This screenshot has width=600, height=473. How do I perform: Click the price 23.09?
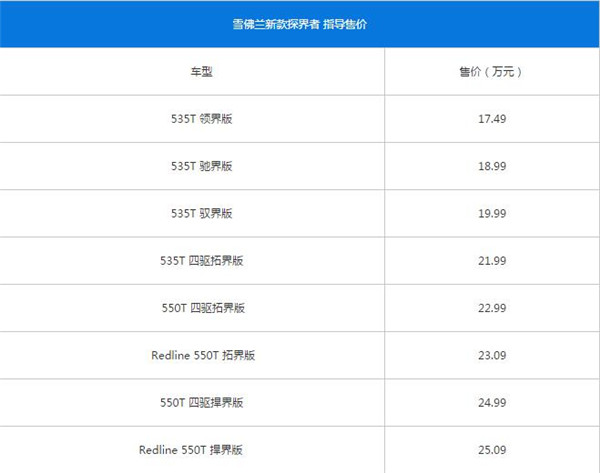coord(492,355)
